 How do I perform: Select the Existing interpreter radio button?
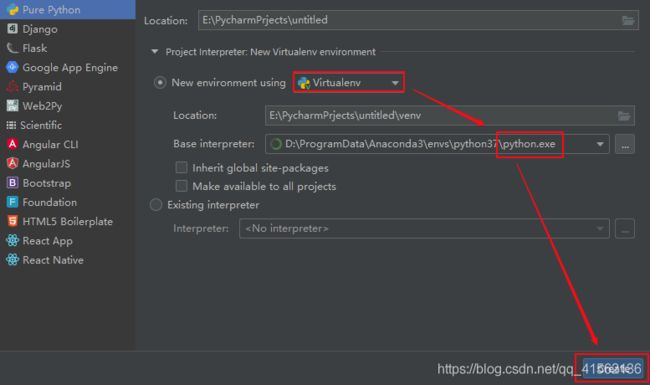(156, 205)
